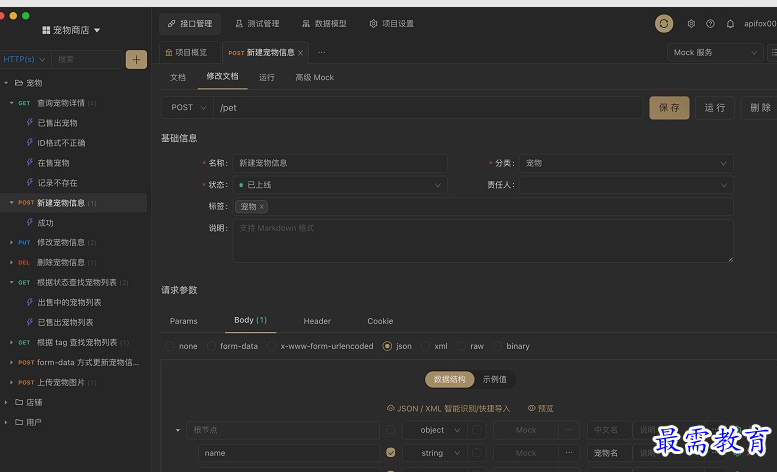Toggle the required checkbox for name field
This screenshot has width=777, height=472.
[x=391, y=453]
